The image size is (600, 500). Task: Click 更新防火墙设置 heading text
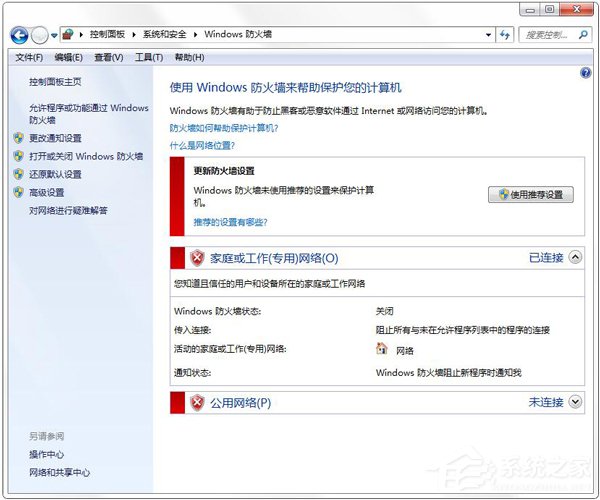224,171
